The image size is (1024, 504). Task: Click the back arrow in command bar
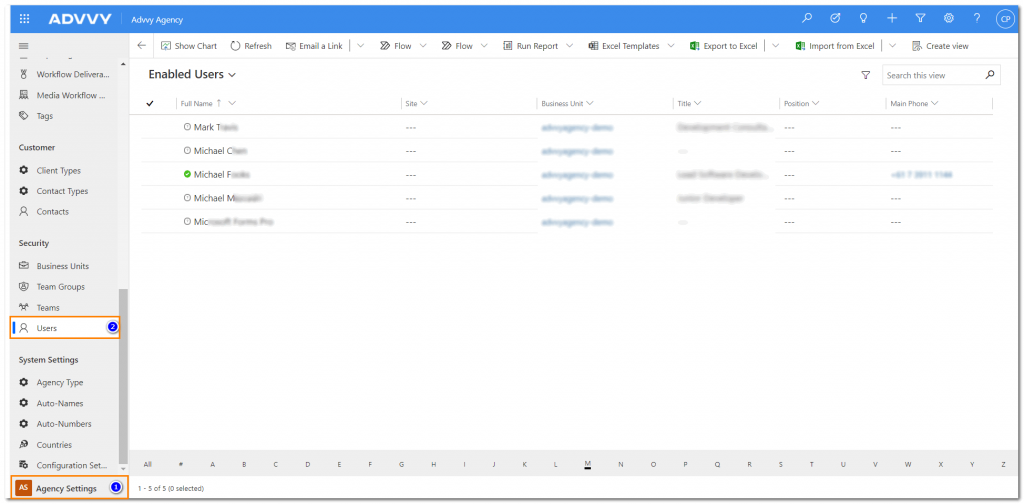141,46
